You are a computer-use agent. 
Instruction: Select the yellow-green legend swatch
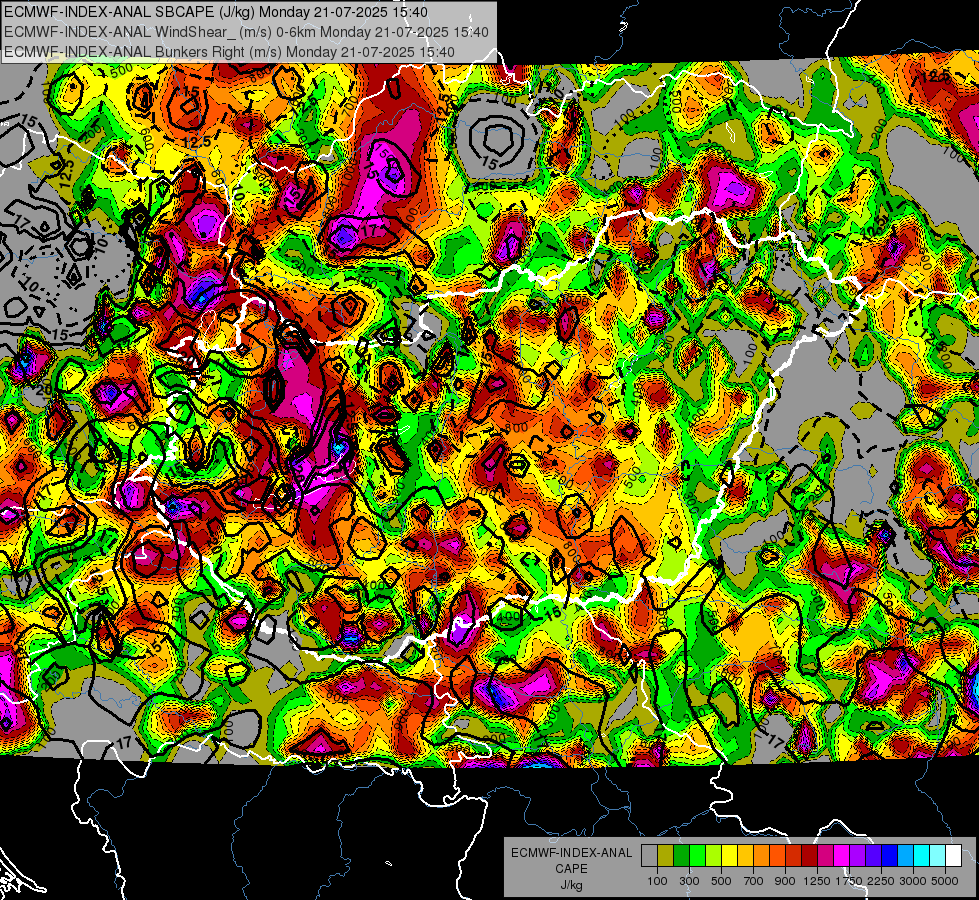[x=714, y=855]
